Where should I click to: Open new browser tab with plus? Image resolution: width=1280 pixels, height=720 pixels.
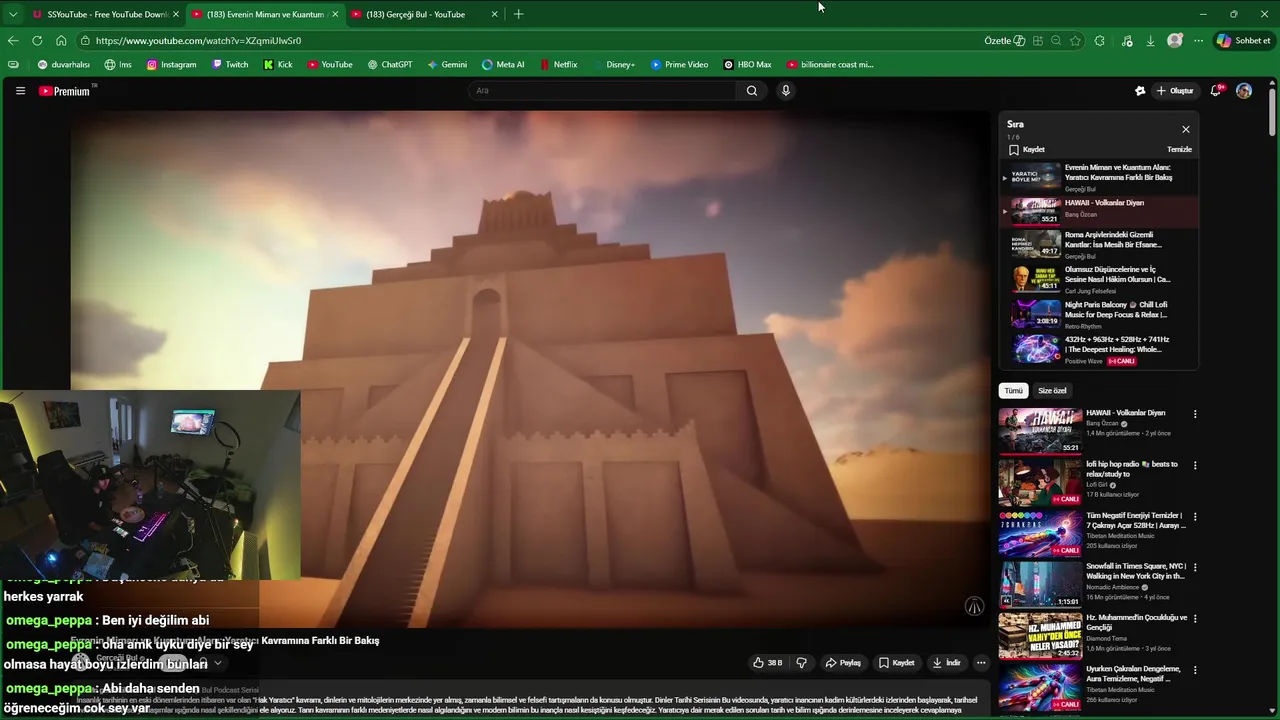[x=518, y=14]
